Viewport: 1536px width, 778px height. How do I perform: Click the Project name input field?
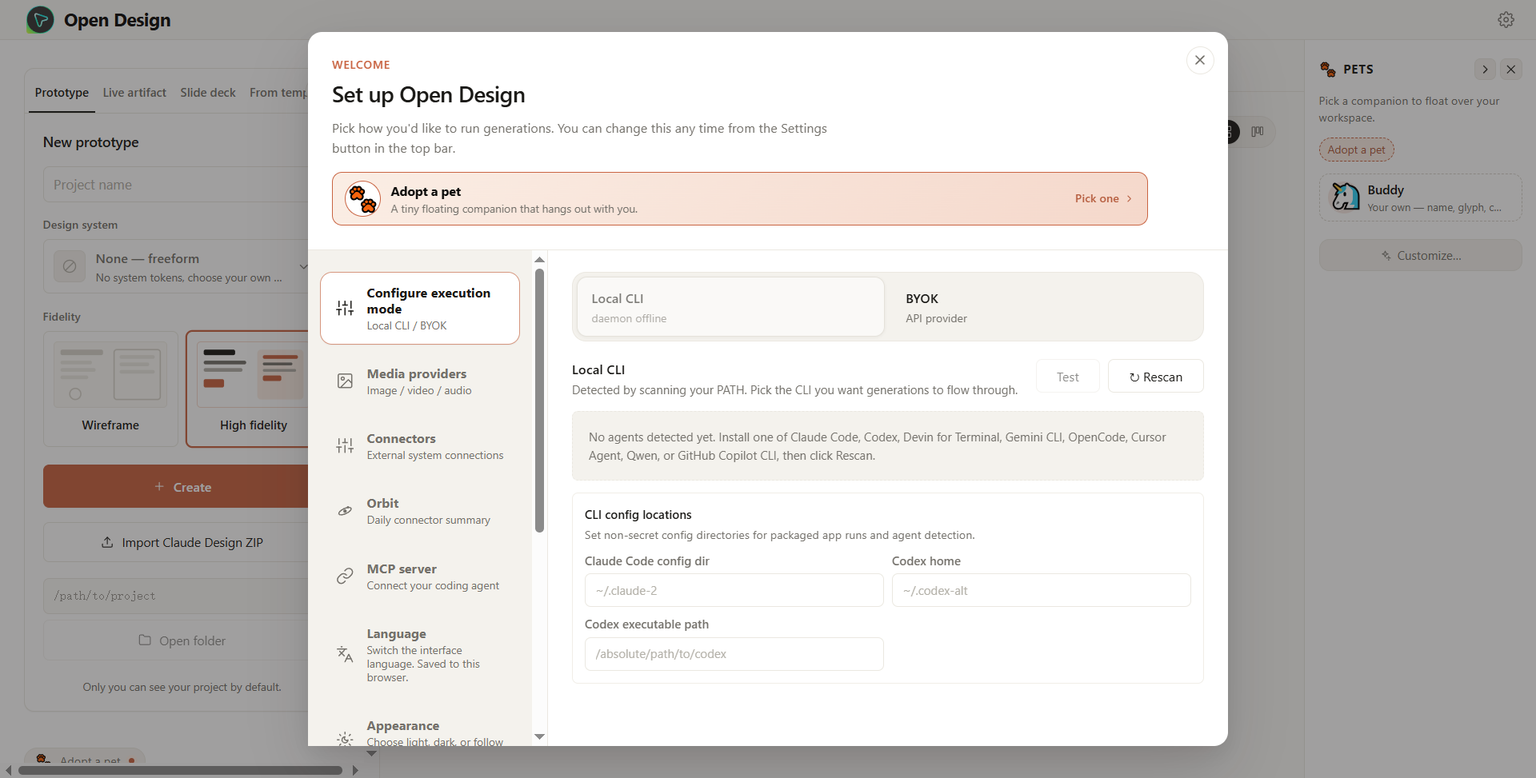click(176, 184)
